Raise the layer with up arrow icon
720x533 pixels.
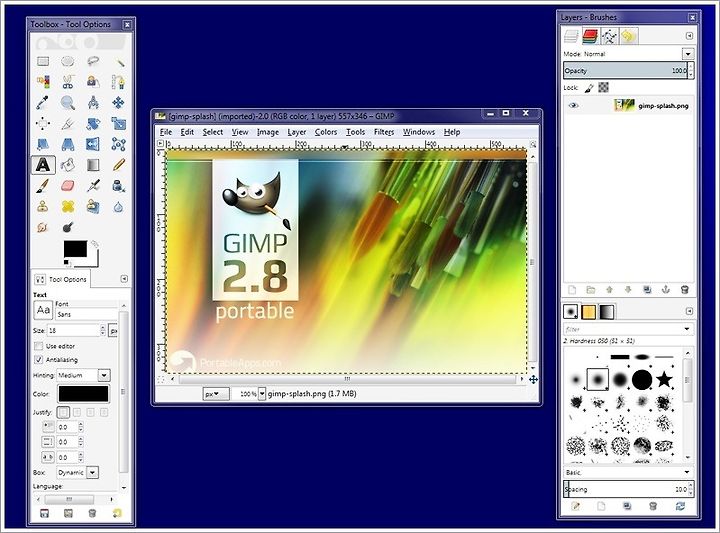tap(610, 289)
